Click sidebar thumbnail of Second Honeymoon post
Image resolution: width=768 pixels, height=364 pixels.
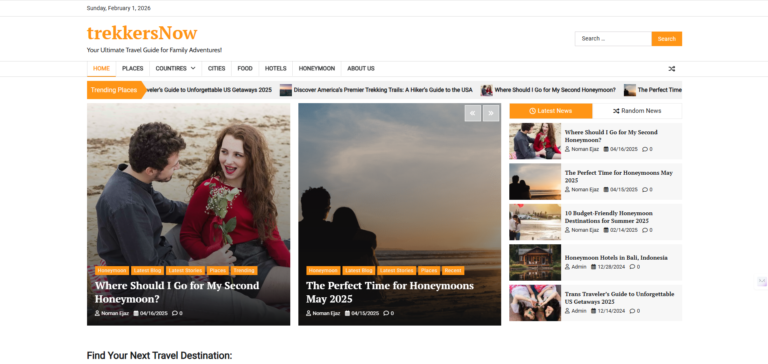pos(535,141)
